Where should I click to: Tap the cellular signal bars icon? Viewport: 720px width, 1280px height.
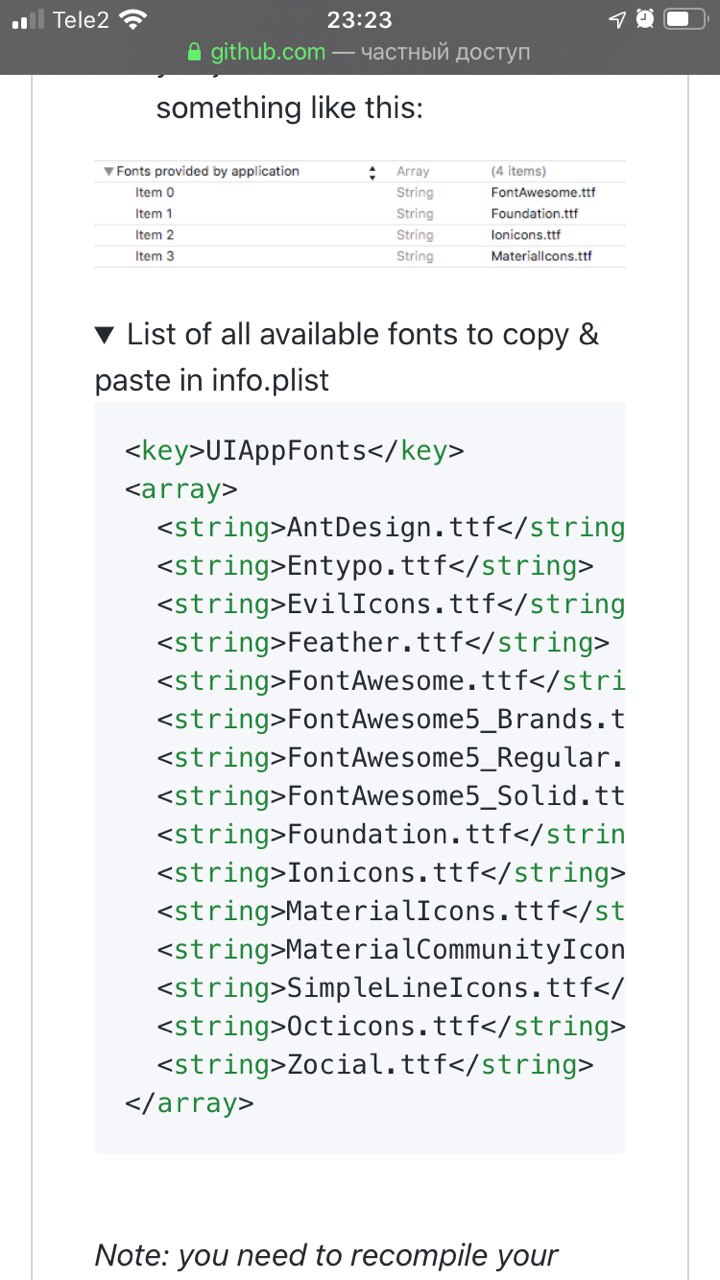29,20
